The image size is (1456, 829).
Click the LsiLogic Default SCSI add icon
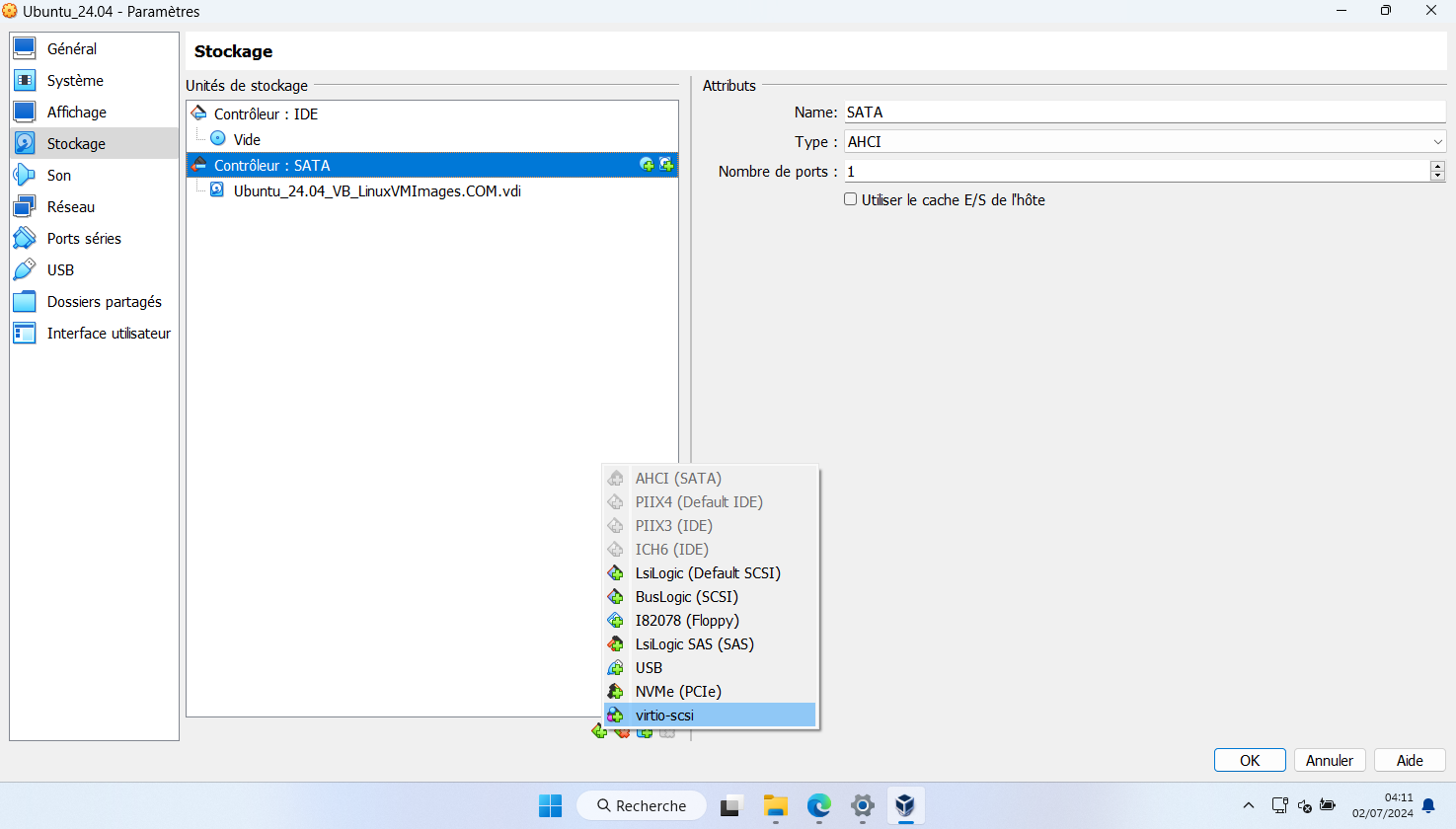click(616, 573)
